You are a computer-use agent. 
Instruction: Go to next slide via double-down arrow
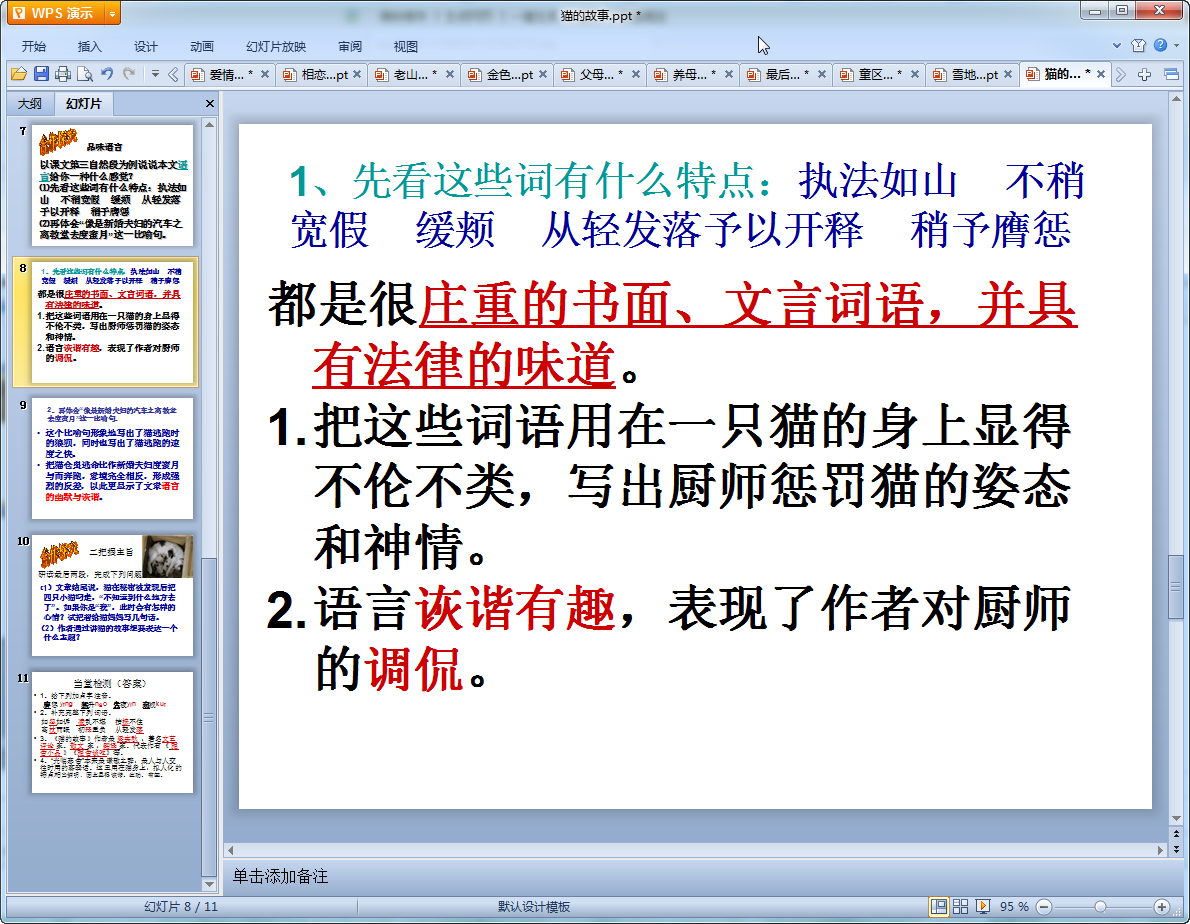[x=1176, y=849]
